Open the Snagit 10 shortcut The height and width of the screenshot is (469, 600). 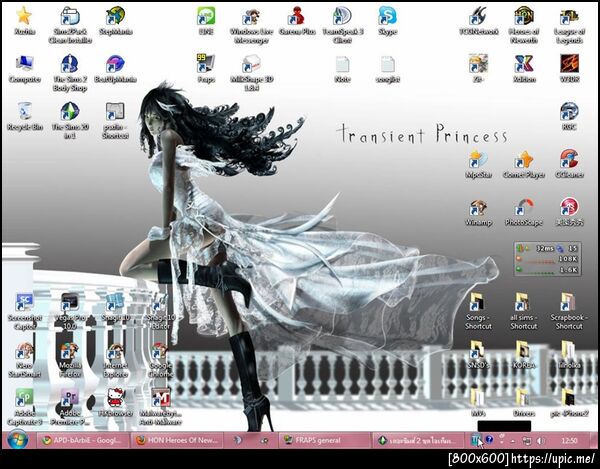pos(116,308)
